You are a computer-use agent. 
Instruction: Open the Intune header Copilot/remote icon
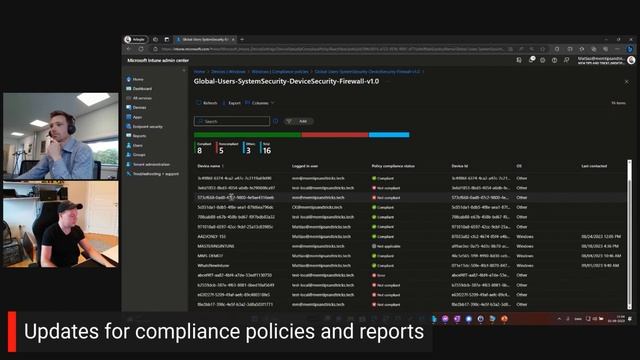coord(519,60)
